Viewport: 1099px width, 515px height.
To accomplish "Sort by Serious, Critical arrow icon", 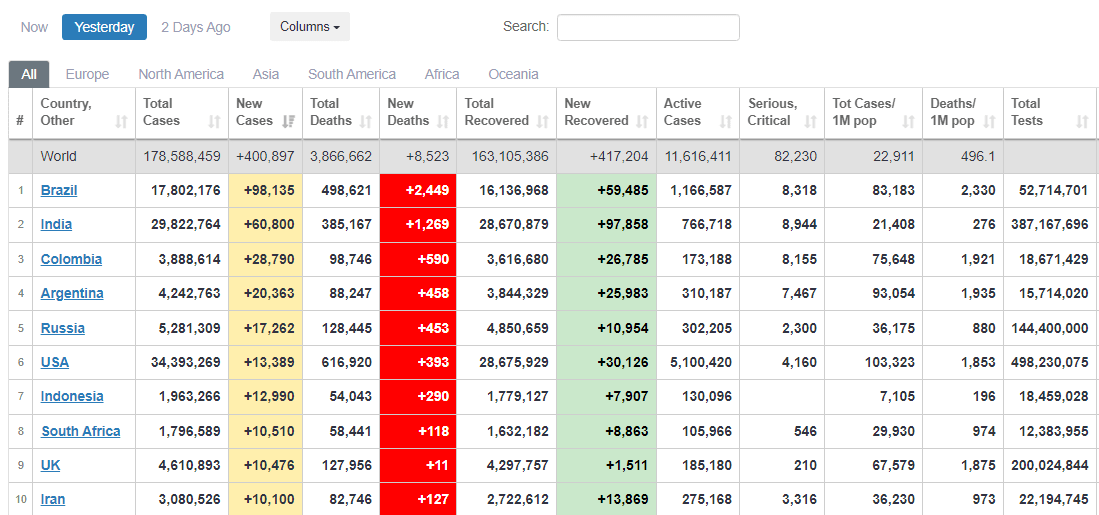I will point(811,121).
